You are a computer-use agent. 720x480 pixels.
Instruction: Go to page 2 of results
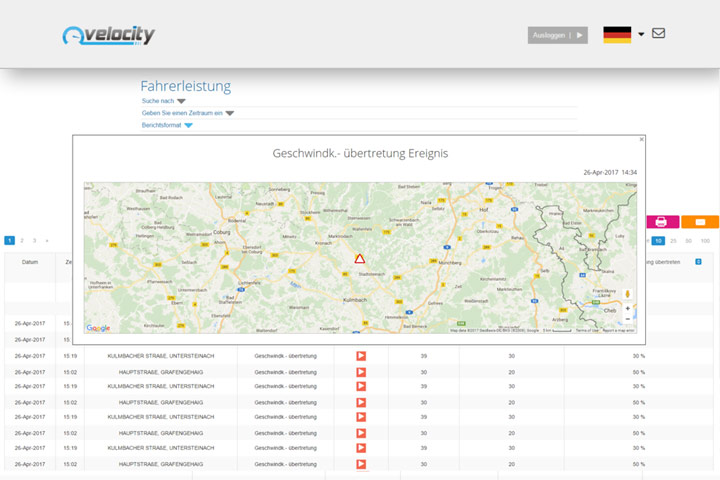22,241
